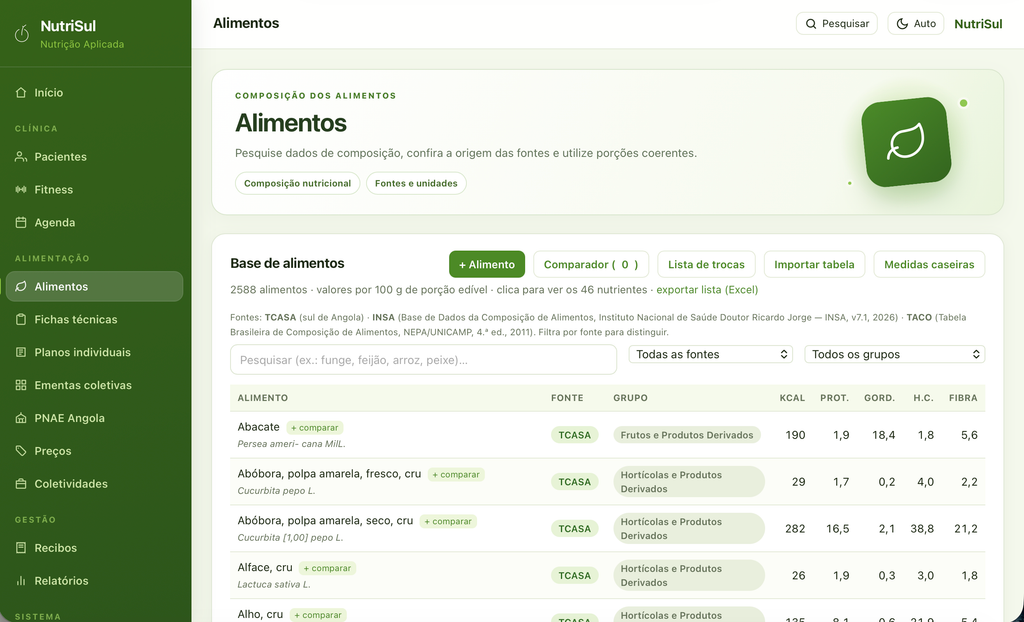Screen dimensions: 1024x622
Task: Click the Coletividades briefcase icon
Action: coord(21,484)
